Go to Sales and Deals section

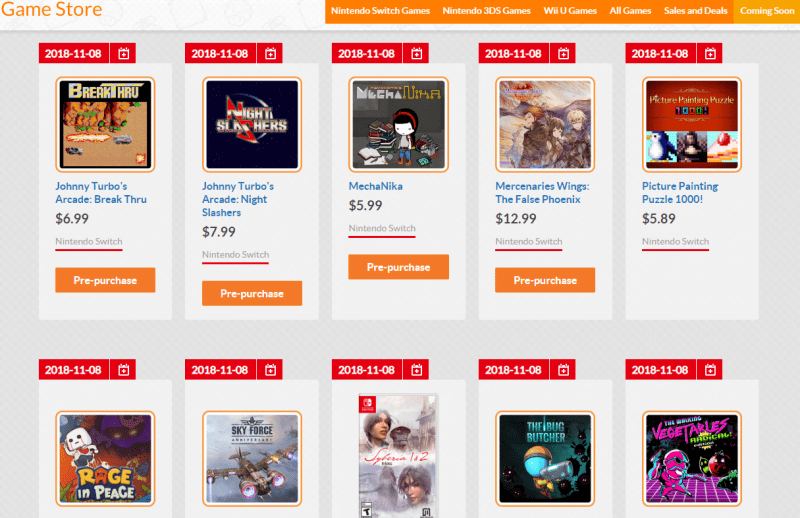(x=695, y=11)
